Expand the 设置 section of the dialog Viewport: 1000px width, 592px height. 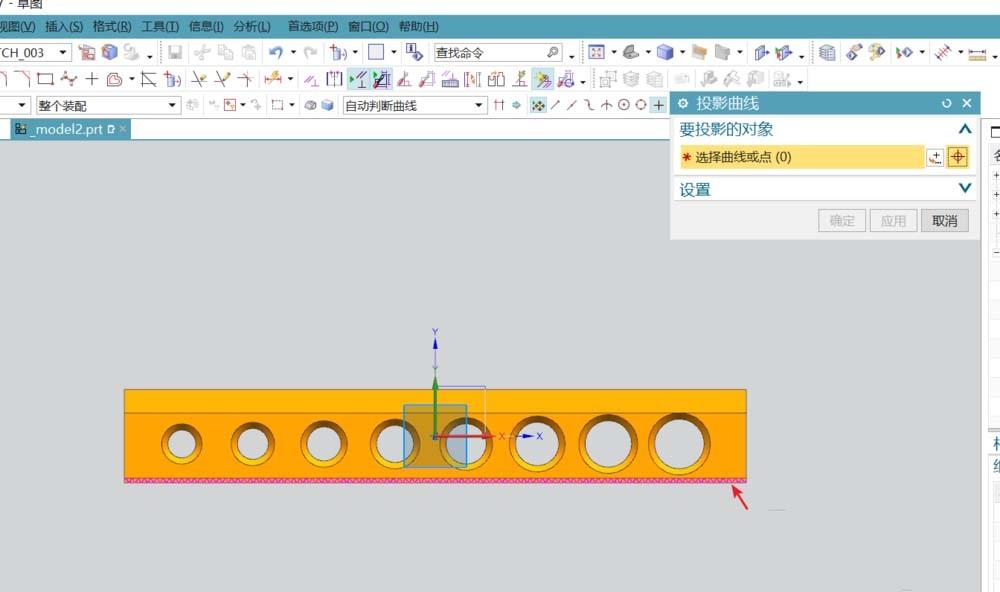click(964, 186)
